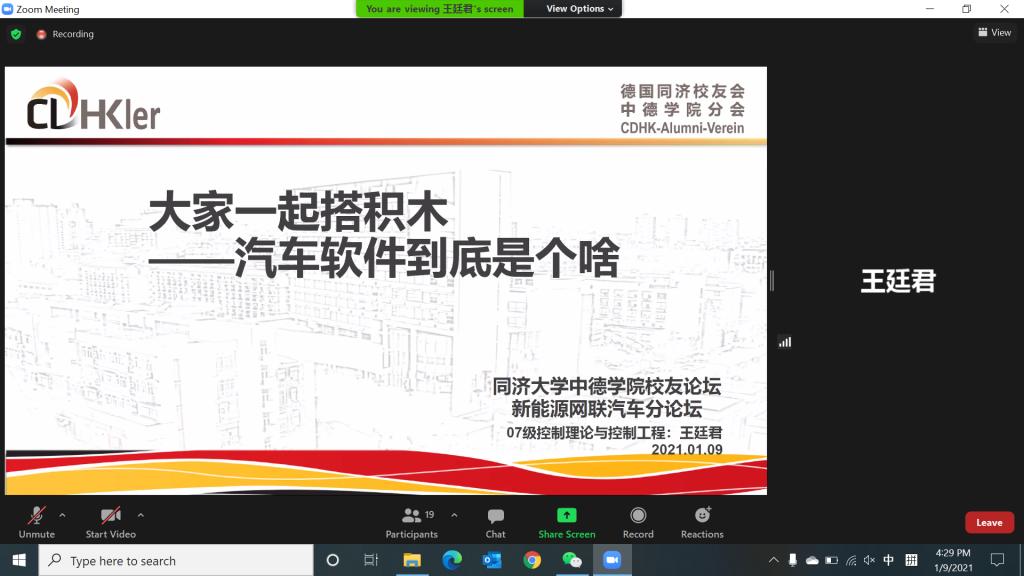Open File Explorer from taskbar

tap(411, 560)
